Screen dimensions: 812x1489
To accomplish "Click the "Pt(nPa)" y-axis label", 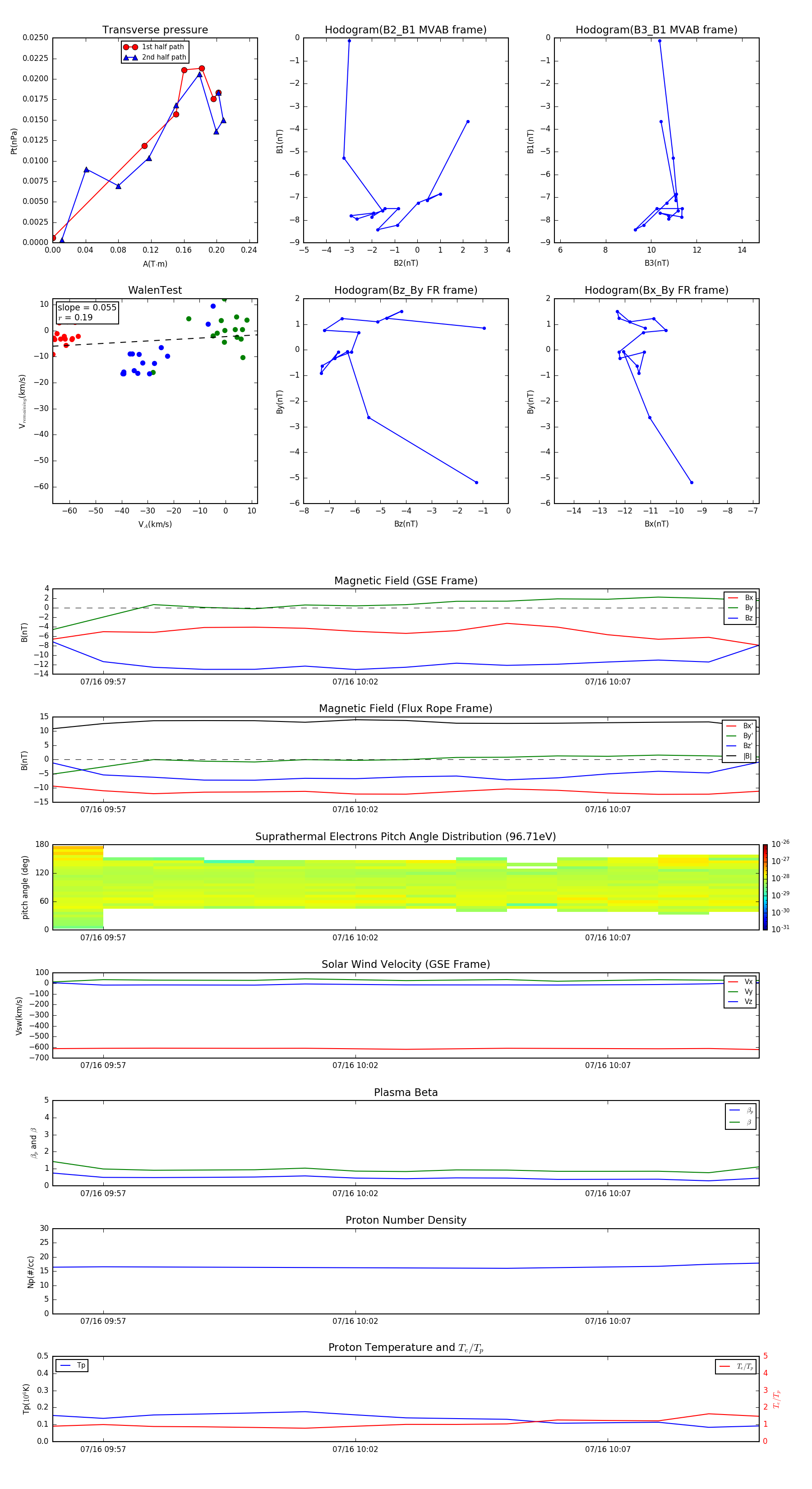I will pyautogui.click(x=14, y=141).
